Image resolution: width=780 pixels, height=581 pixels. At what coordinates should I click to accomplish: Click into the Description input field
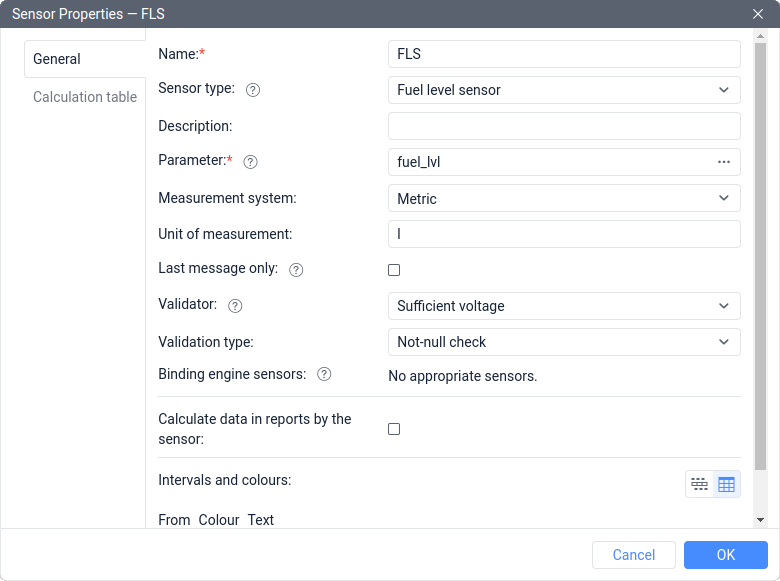pyautogui.click(x=563, y=126)
